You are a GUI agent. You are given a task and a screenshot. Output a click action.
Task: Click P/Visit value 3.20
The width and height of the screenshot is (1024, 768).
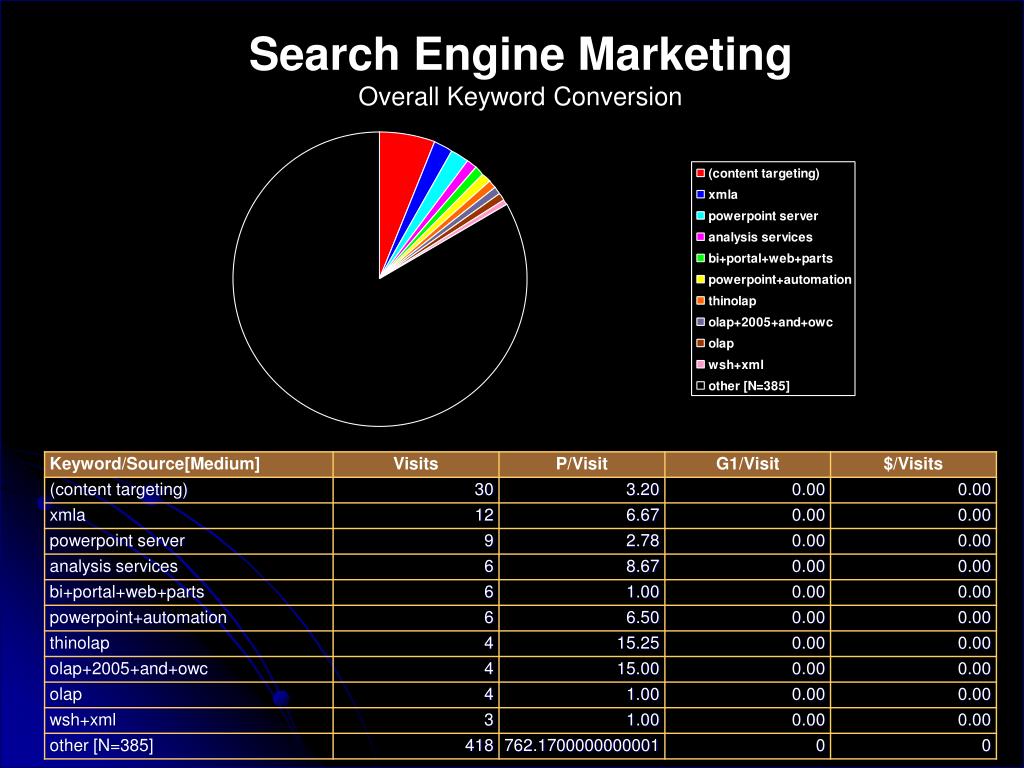(x=643, y=490)
